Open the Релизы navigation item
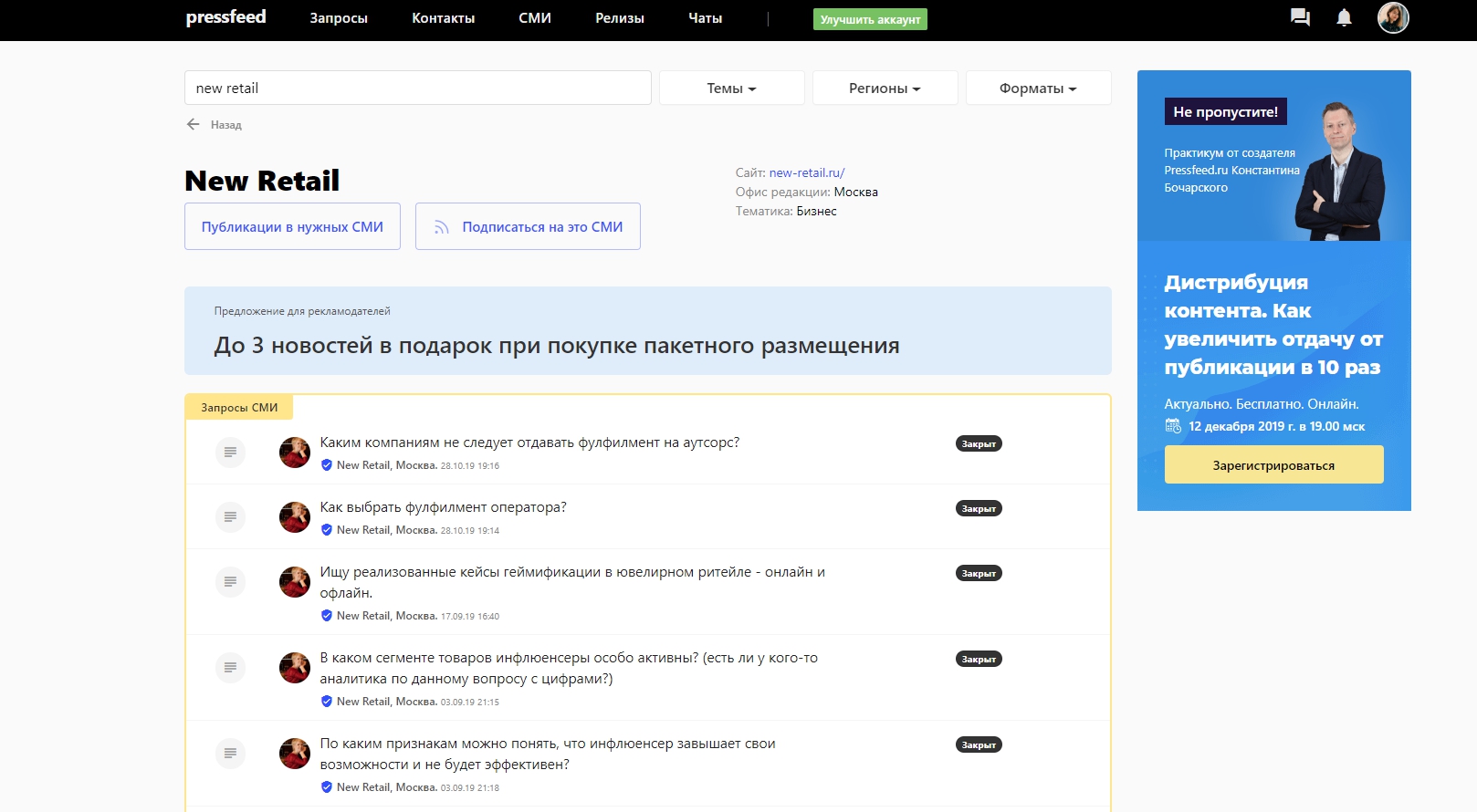This screenshot has height=812, width=1477. click(619, 18)
